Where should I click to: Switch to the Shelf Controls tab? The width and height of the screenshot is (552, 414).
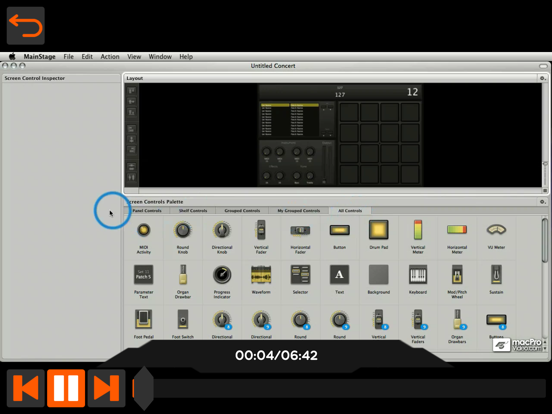193,211
